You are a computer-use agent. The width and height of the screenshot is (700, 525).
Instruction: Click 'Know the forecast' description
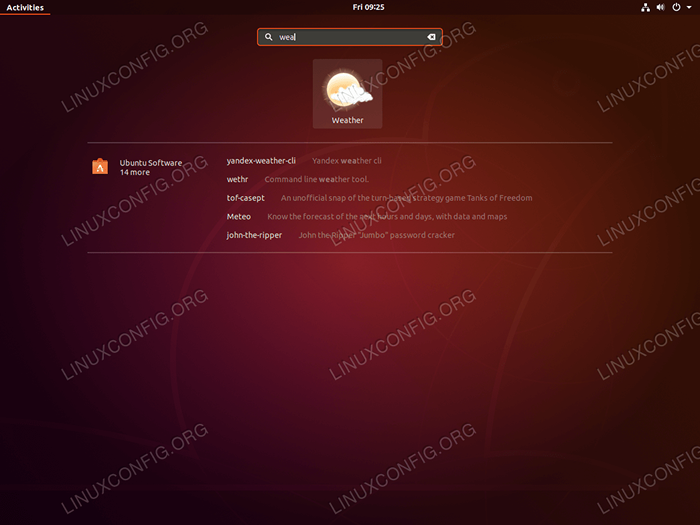387,217
